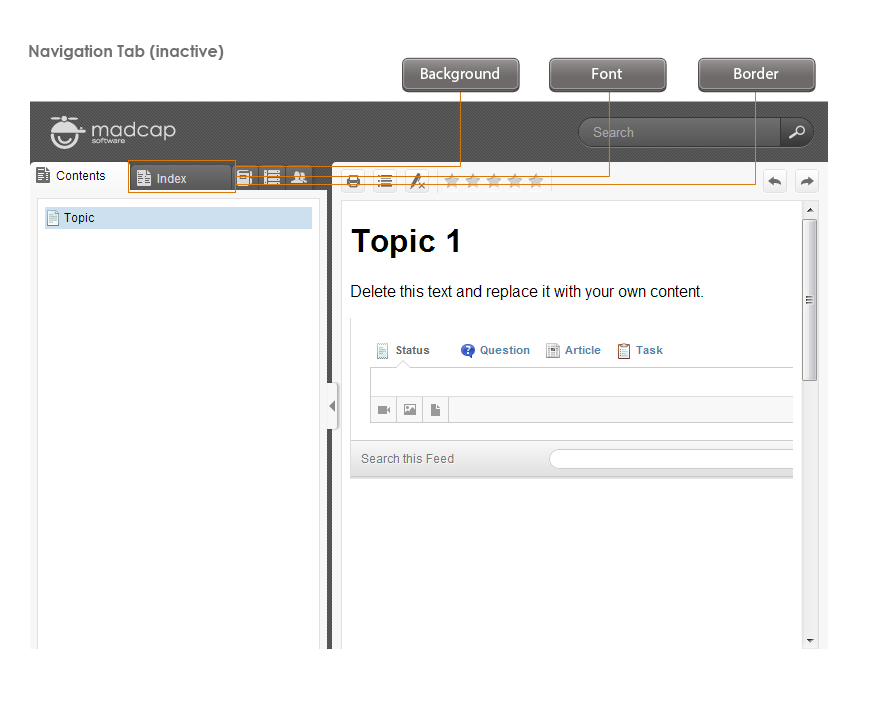Click the Task link
874x705 pixels.
[x=649, y=350]
